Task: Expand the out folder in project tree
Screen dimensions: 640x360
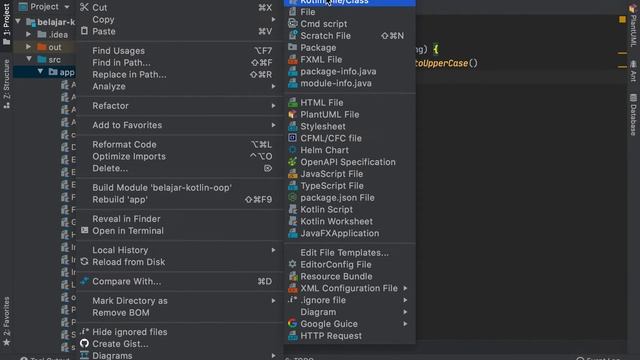Action: 29,47
